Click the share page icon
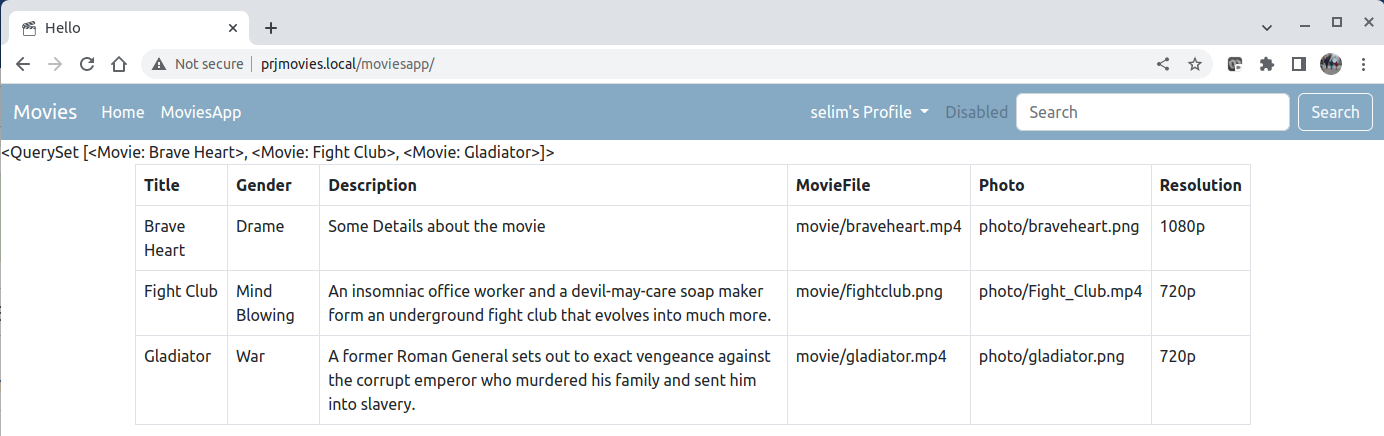Viewport: 1384px width, 436px height. [1163, 64]
